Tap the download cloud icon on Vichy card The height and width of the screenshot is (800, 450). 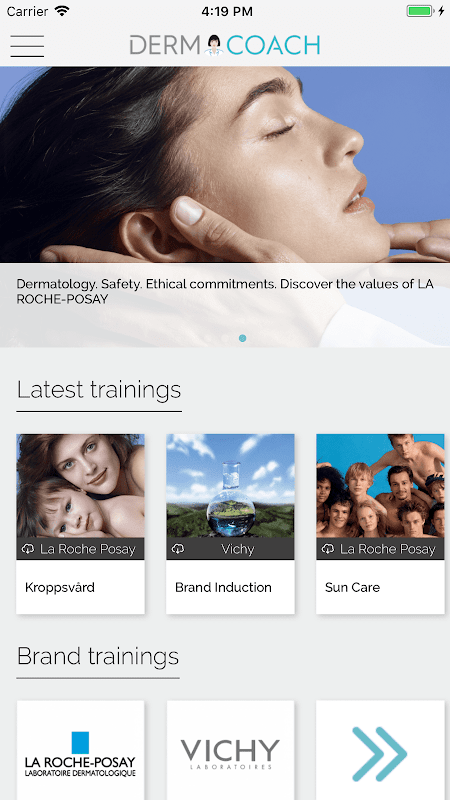tap(178, 548)
